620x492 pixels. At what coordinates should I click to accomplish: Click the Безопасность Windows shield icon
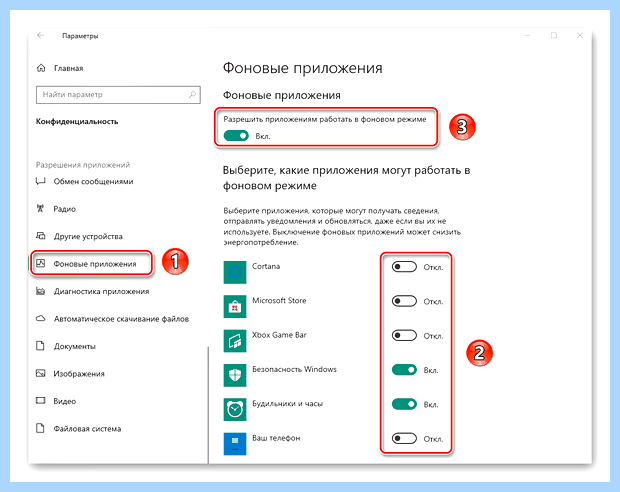coord(235,375)
